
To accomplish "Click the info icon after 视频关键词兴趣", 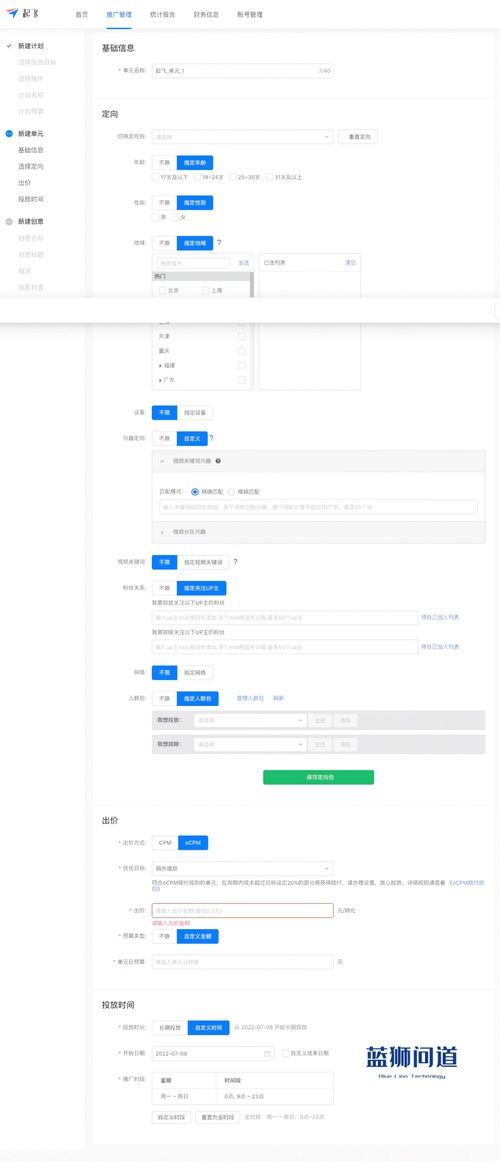I will (218, 461).
